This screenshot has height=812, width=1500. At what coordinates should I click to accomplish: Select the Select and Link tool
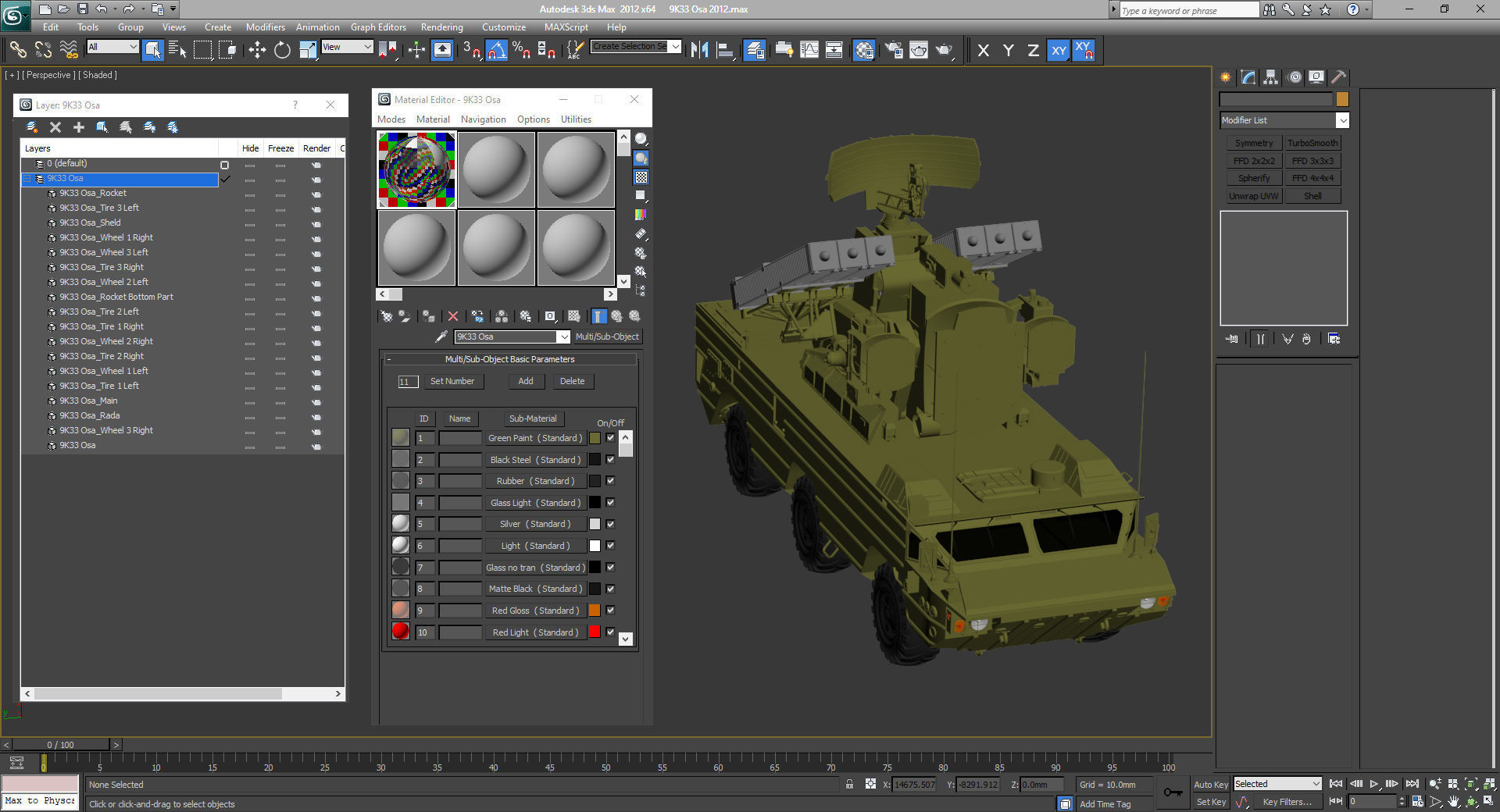tap(17, 50)
